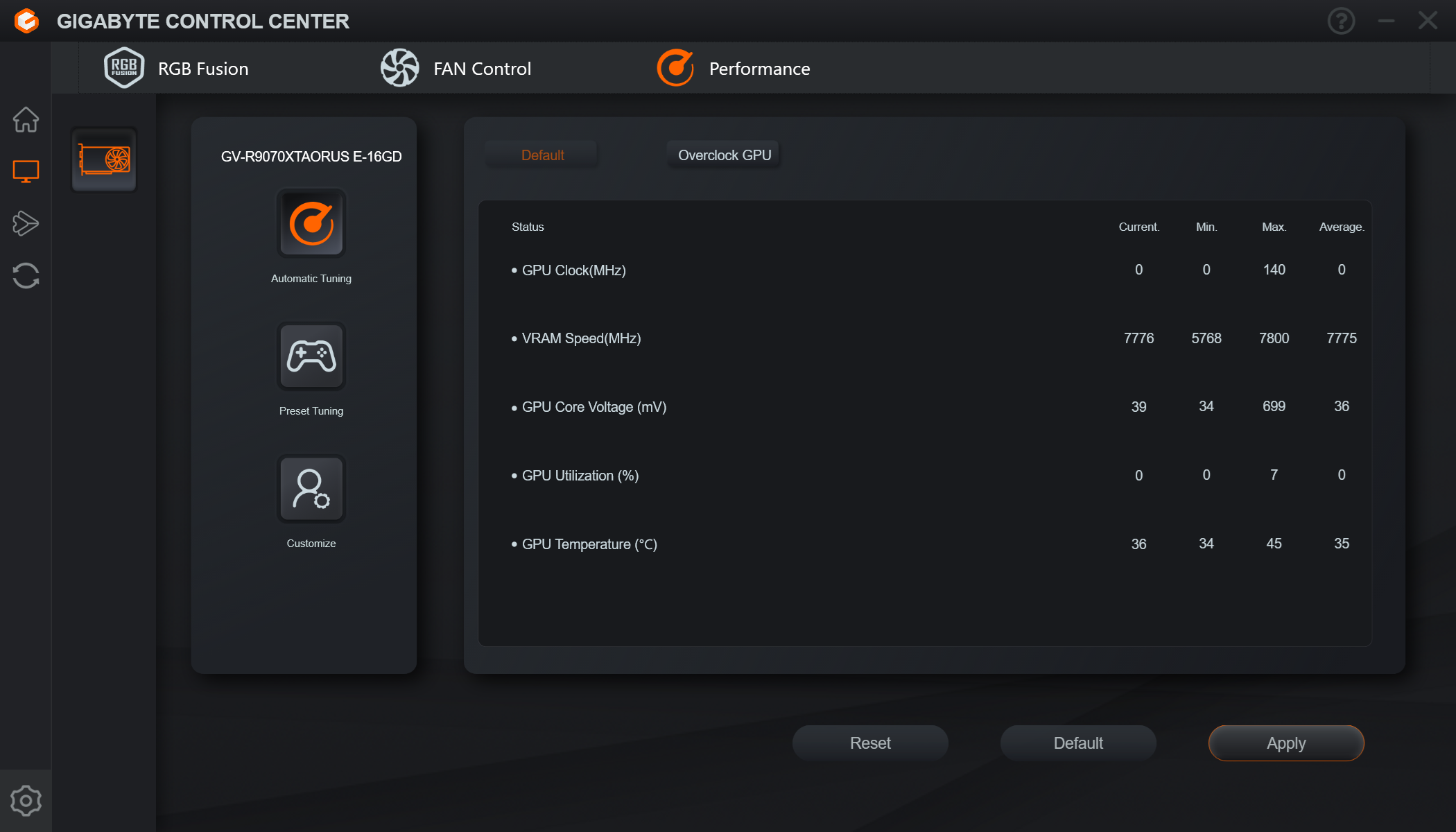This screenshot has height=832, width=1456.
Task: Open Preset Tuning gamepad icon
Action: (311, 356)
